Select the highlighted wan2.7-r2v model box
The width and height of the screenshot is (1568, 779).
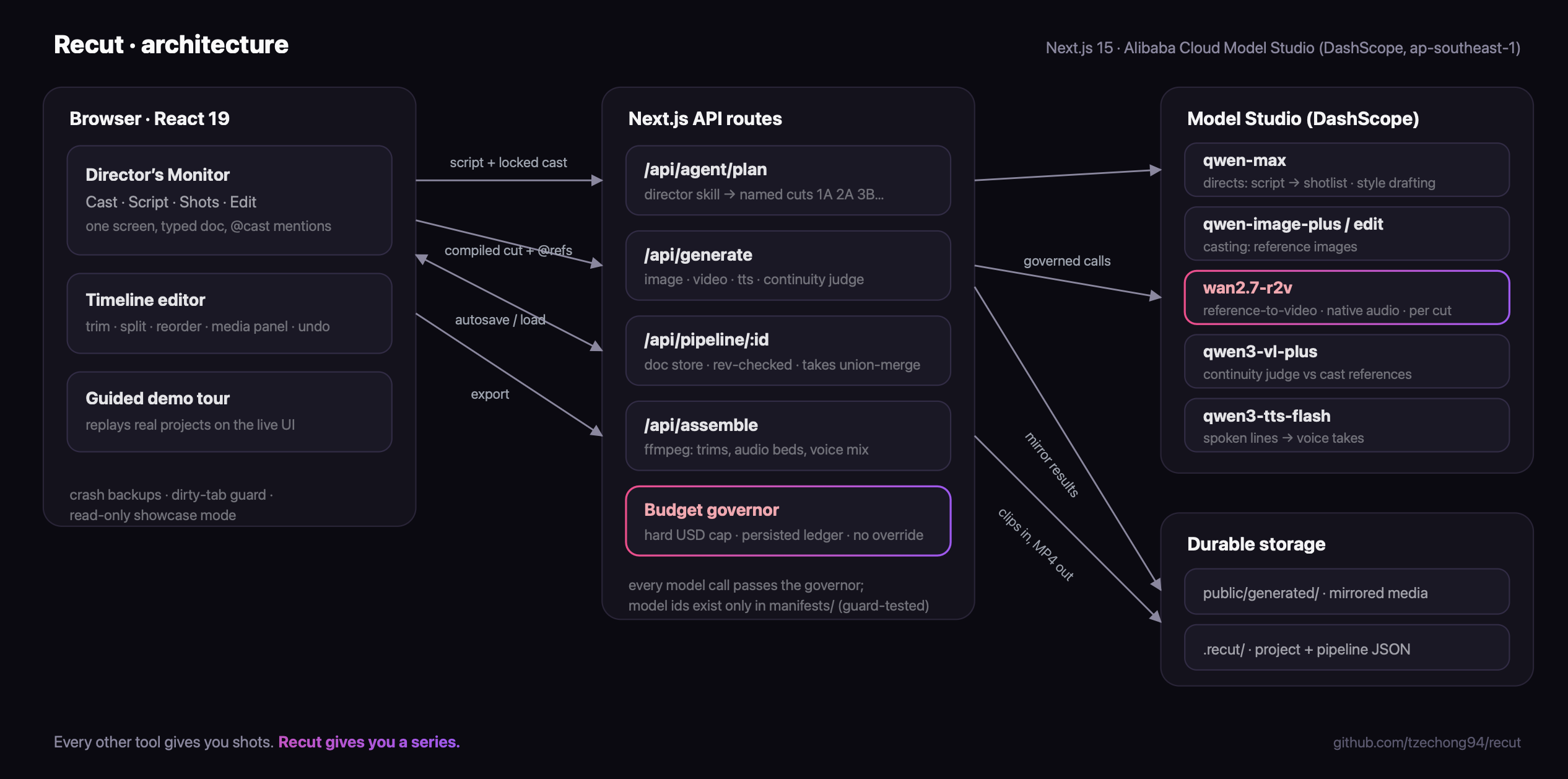tap(1346, 297)
